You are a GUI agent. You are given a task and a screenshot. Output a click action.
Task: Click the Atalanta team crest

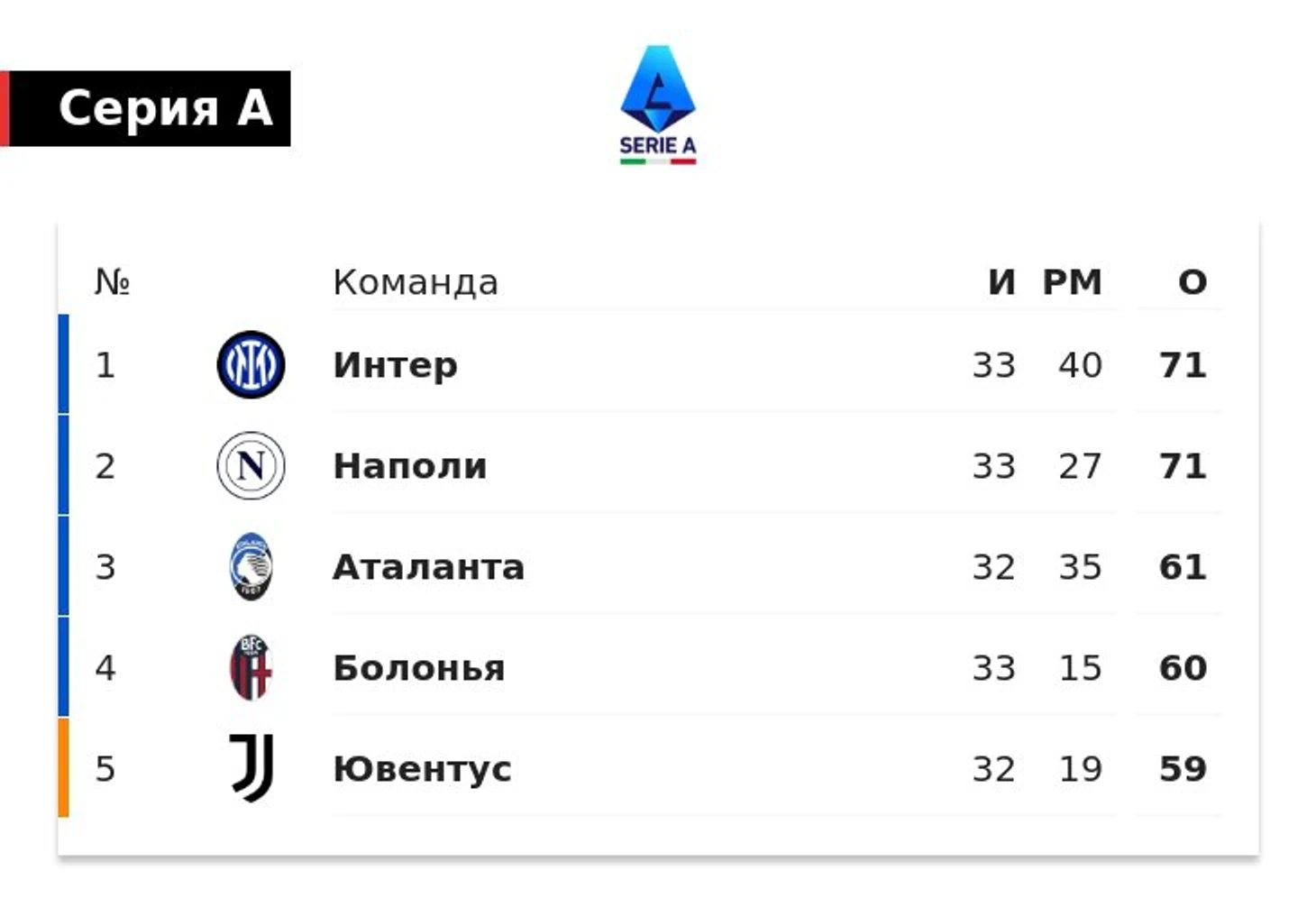251,567
